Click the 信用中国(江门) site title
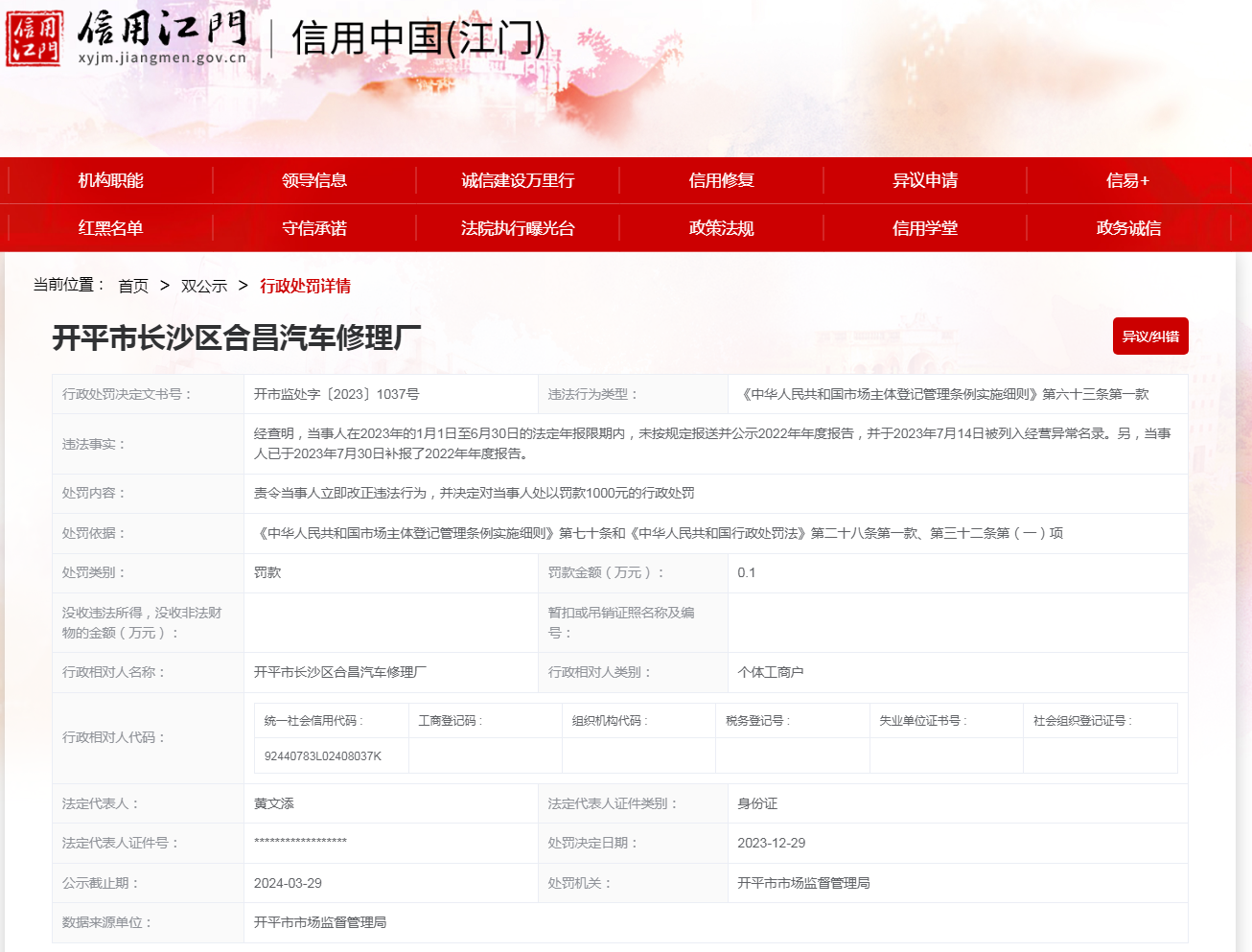The width and height of the screenshot is (1252, 952). (418, 38)
